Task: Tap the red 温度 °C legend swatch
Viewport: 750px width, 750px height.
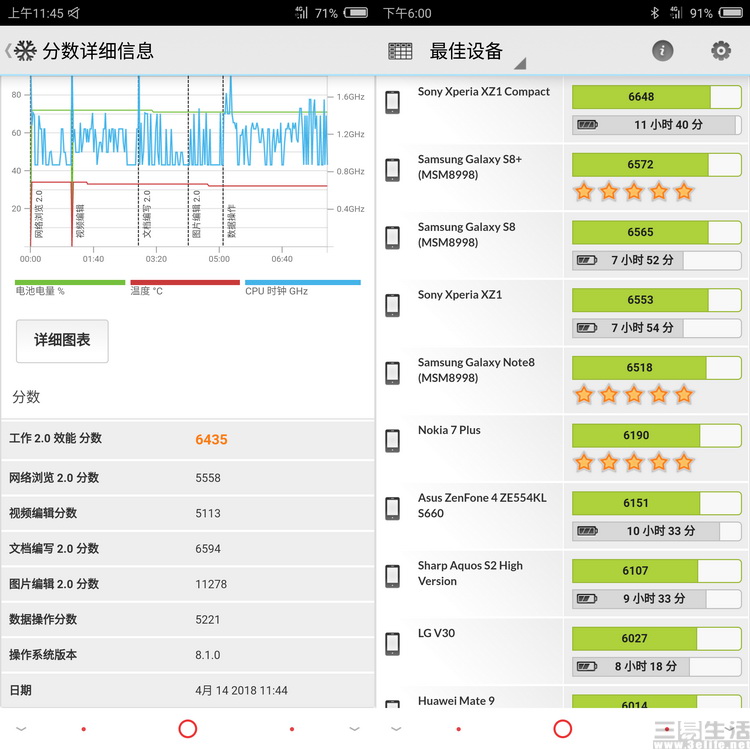Action: pyautogui.click(x=185, y=283)
